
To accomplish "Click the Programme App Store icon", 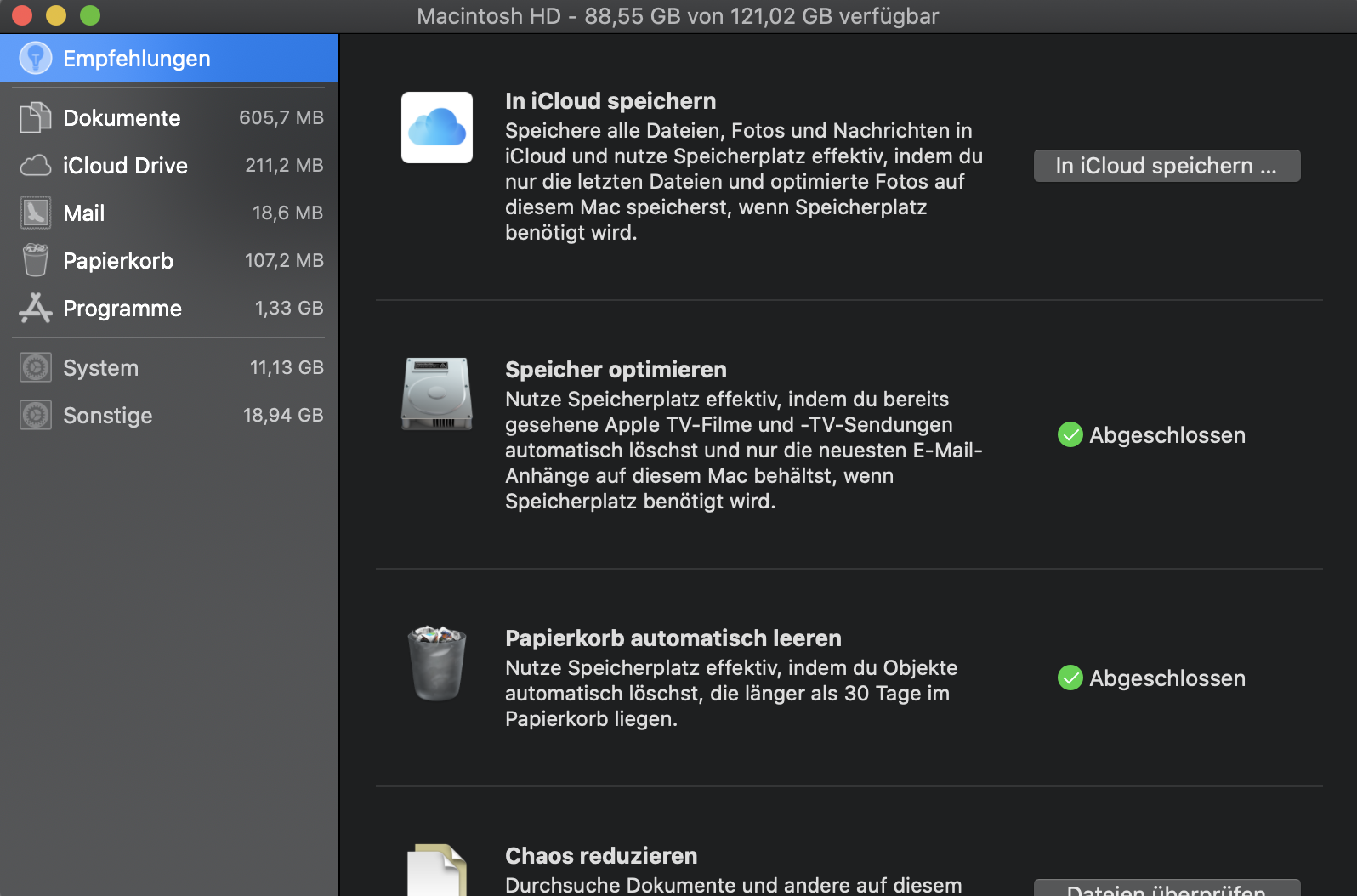I will click(35, 308).
